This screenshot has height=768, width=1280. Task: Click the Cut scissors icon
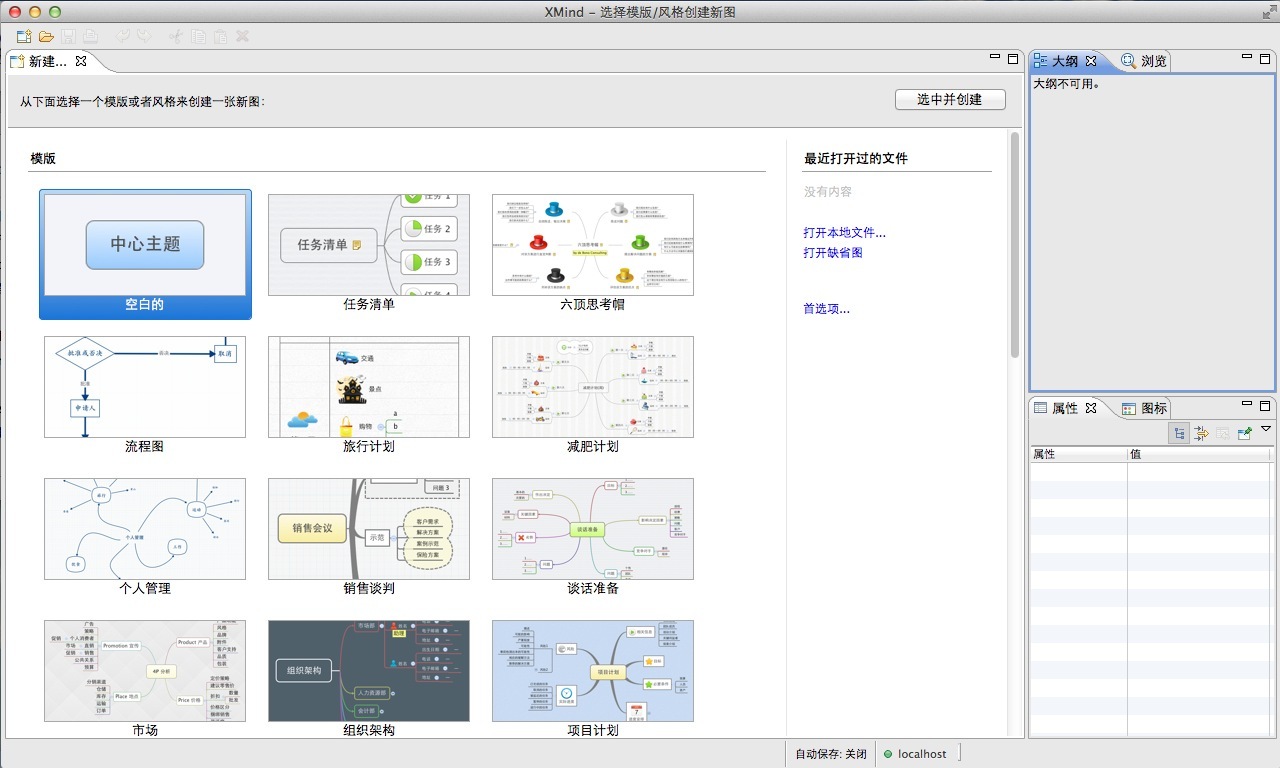tap(175, 36)
